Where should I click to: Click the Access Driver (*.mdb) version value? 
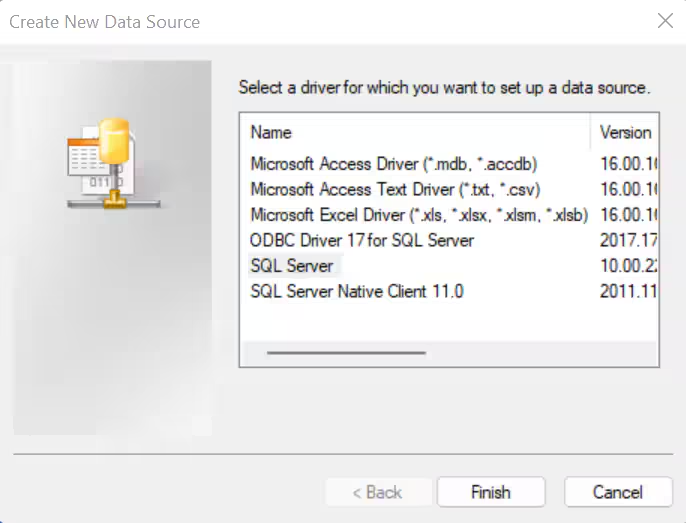pyautogui.click(x=628, y=164)
